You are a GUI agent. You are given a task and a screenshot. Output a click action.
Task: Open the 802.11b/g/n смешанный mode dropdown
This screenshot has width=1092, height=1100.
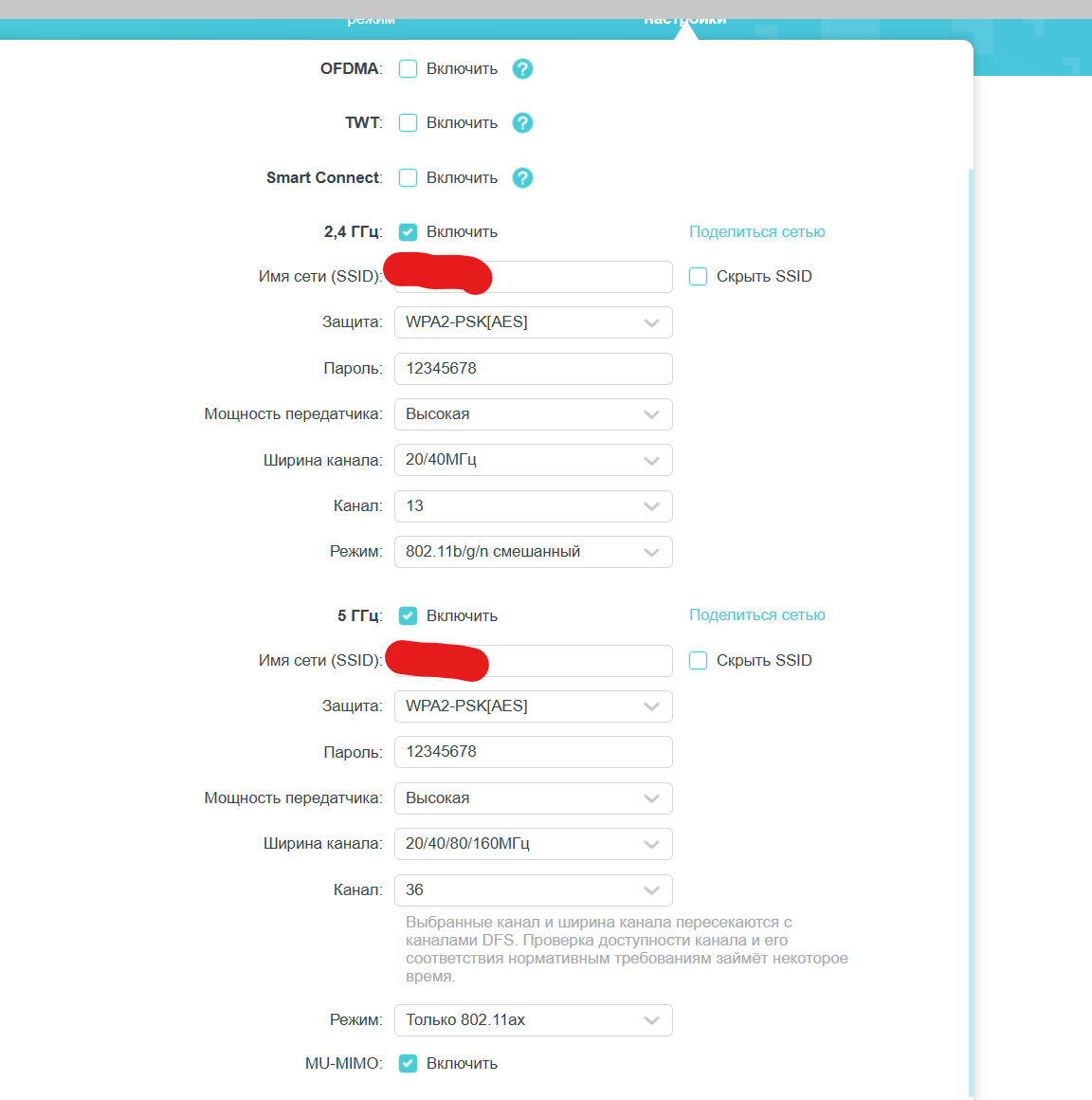point(533,552)
